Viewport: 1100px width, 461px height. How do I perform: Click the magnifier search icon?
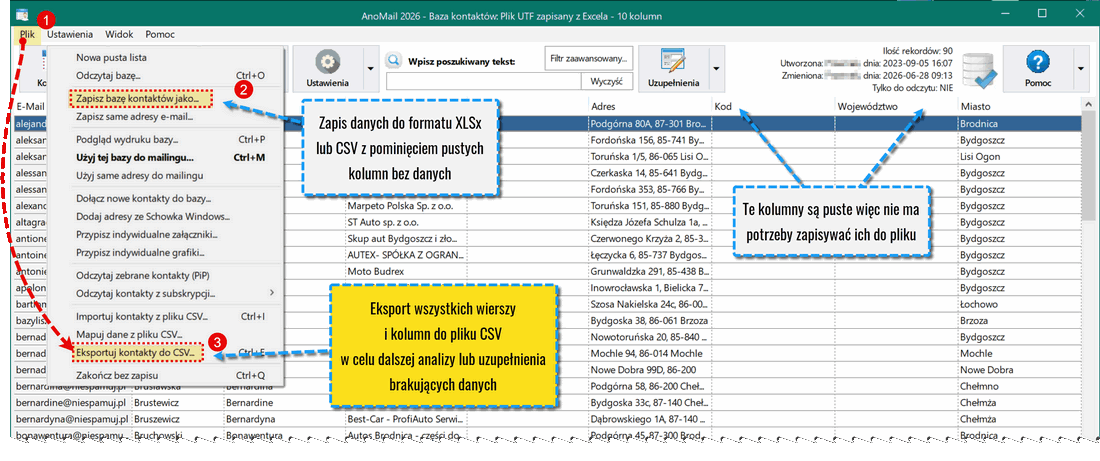click(x=394, y=61)
